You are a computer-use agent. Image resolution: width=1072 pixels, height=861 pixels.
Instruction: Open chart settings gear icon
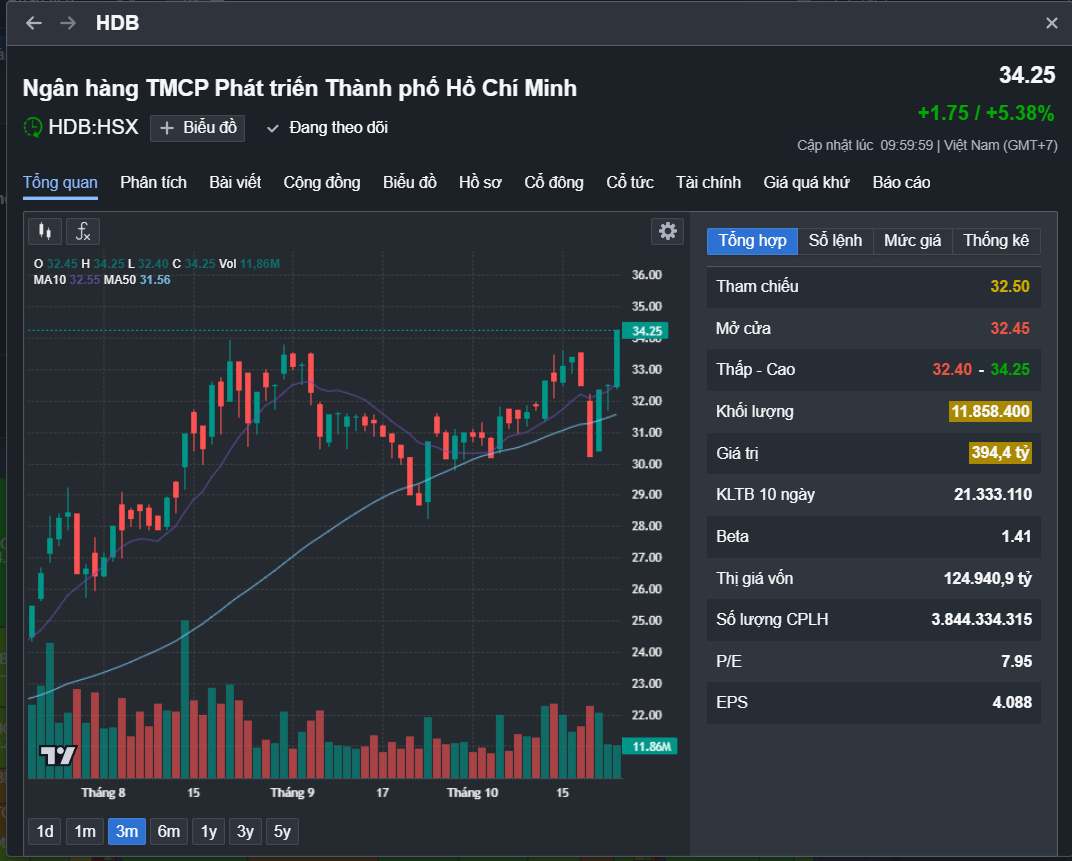(667, 231)
